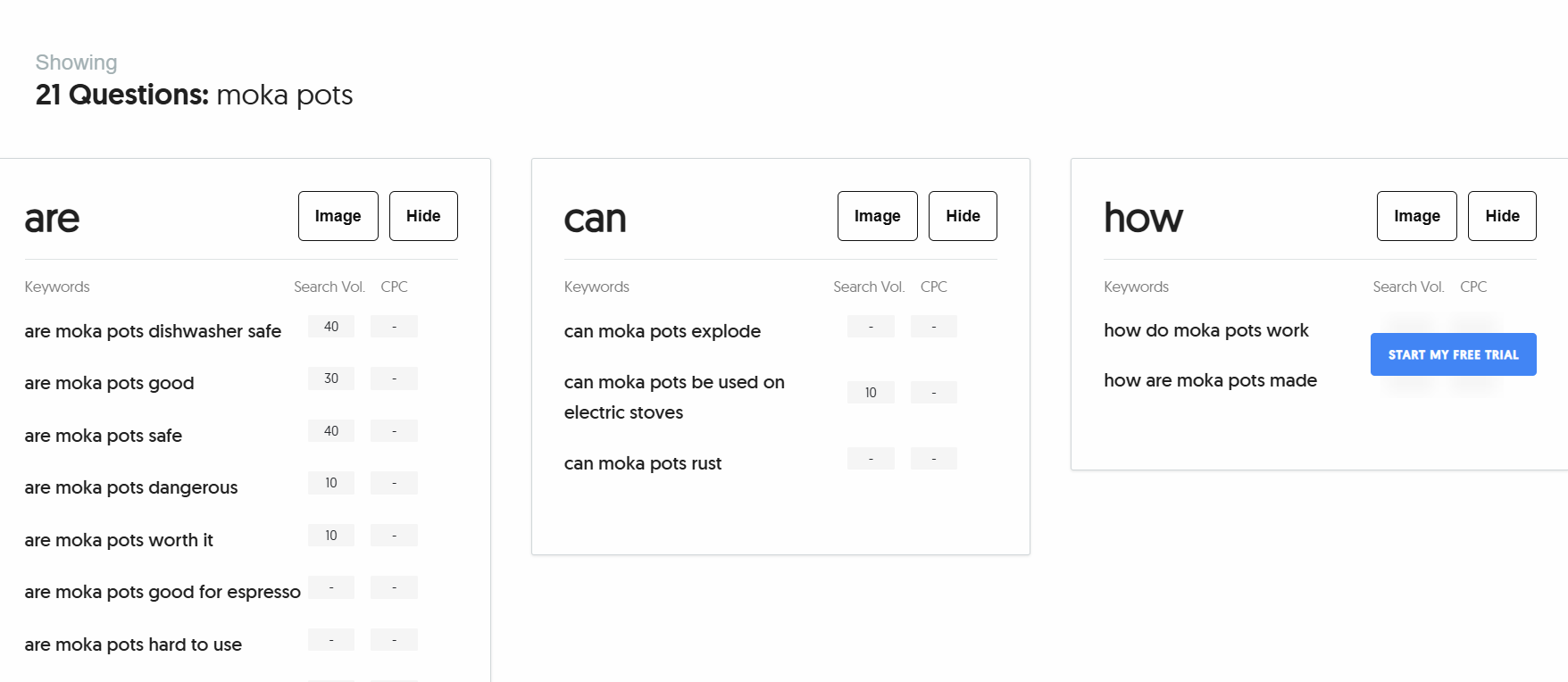
Task: Open 'how are moka pots made' keyword
Action: (x=1210, y=380)
